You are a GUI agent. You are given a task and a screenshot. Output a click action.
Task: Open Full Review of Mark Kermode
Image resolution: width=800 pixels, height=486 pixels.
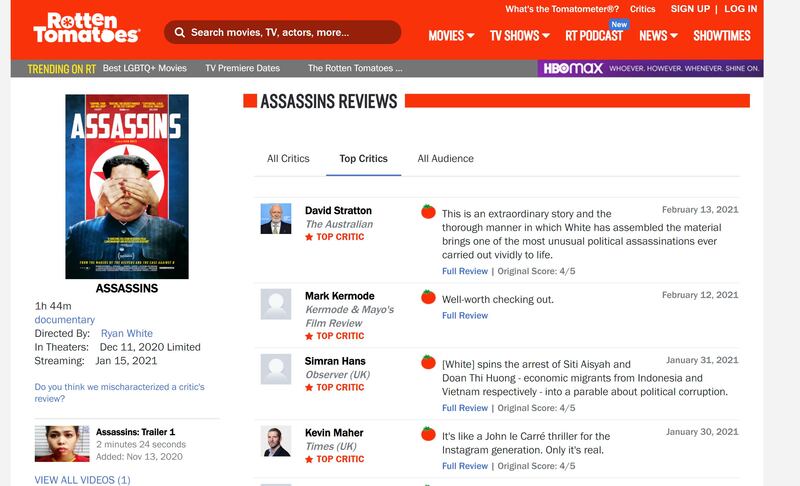465,316
